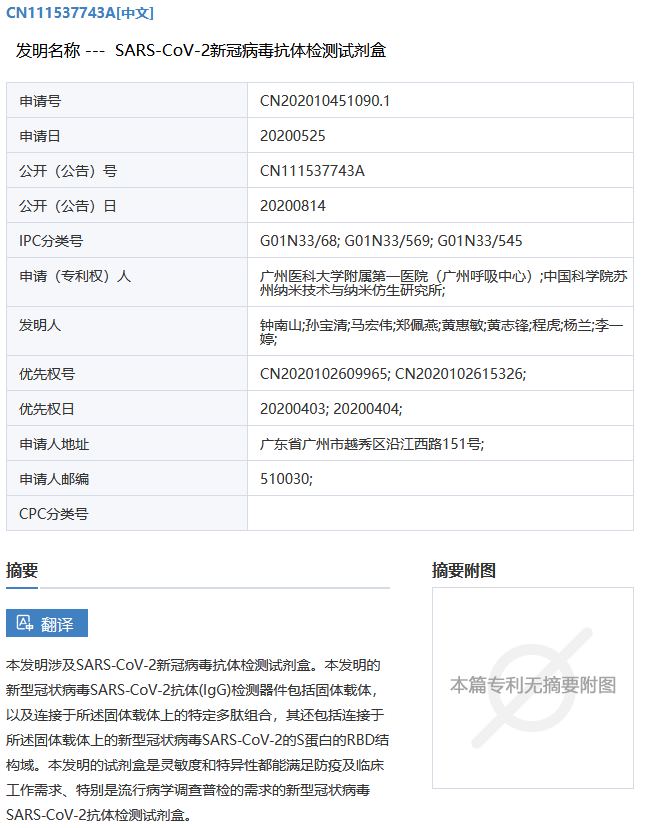Click the postal code 510030

click(285, 478)
